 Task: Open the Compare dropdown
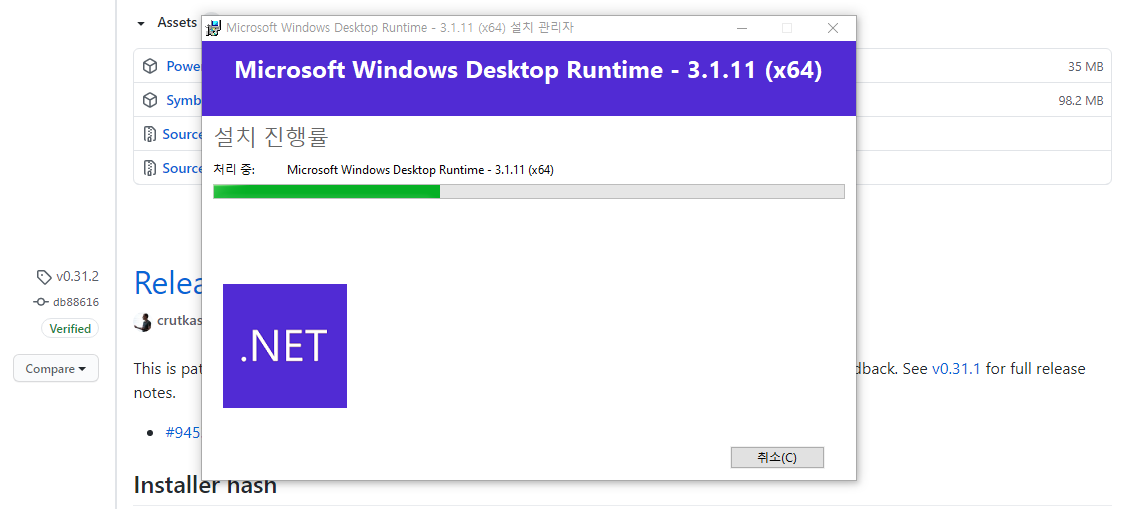coord(56,368)
